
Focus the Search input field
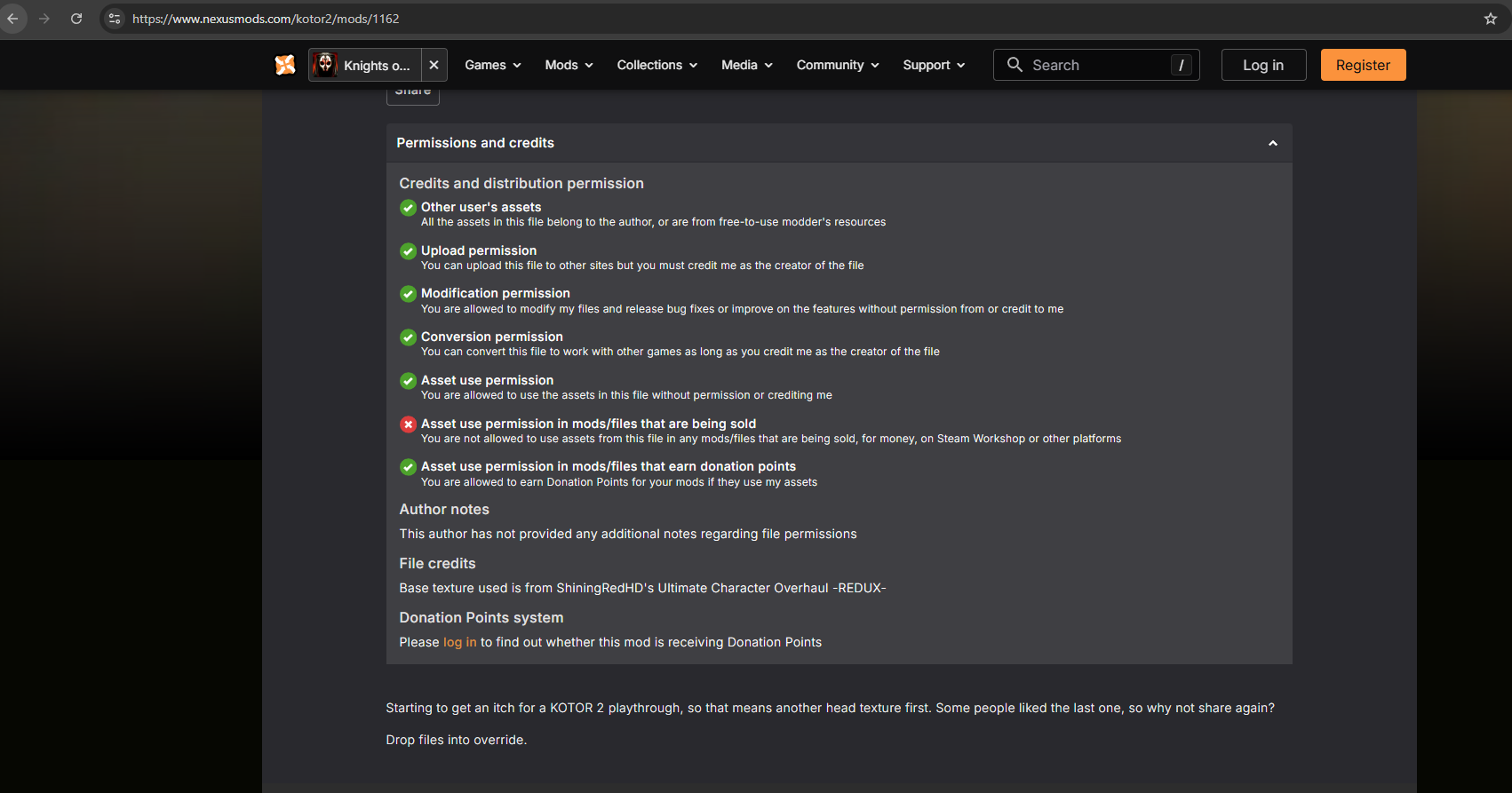tap(1097, 65)
